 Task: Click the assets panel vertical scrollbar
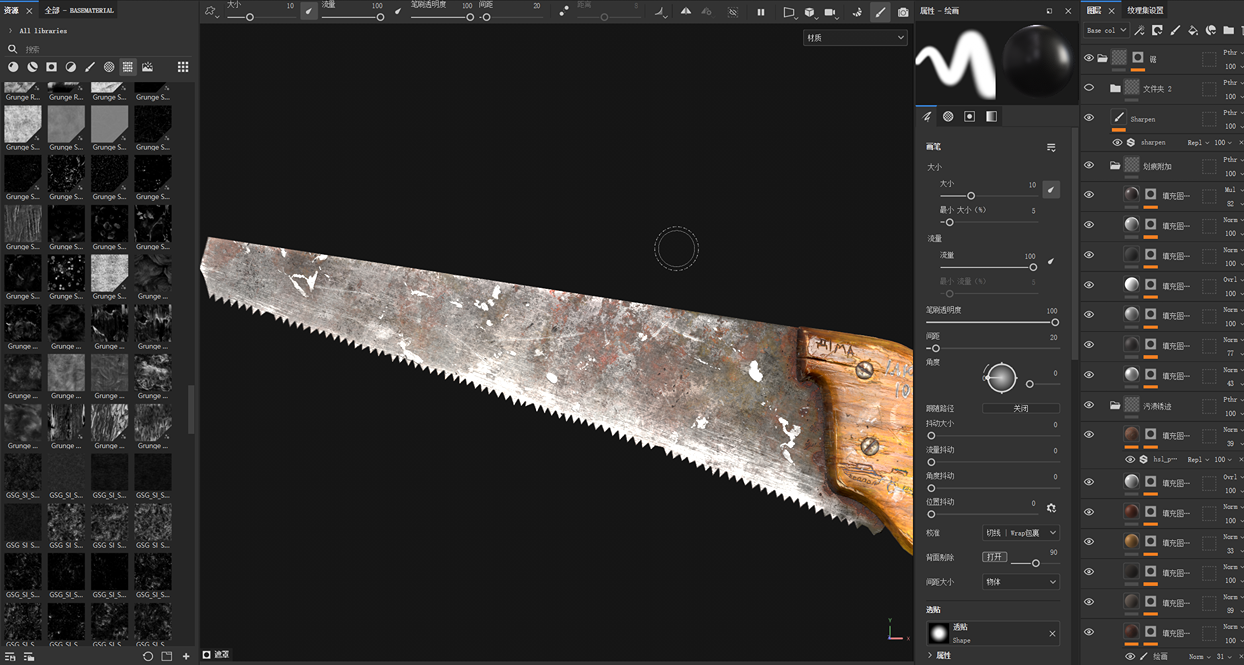coord(192,410)
